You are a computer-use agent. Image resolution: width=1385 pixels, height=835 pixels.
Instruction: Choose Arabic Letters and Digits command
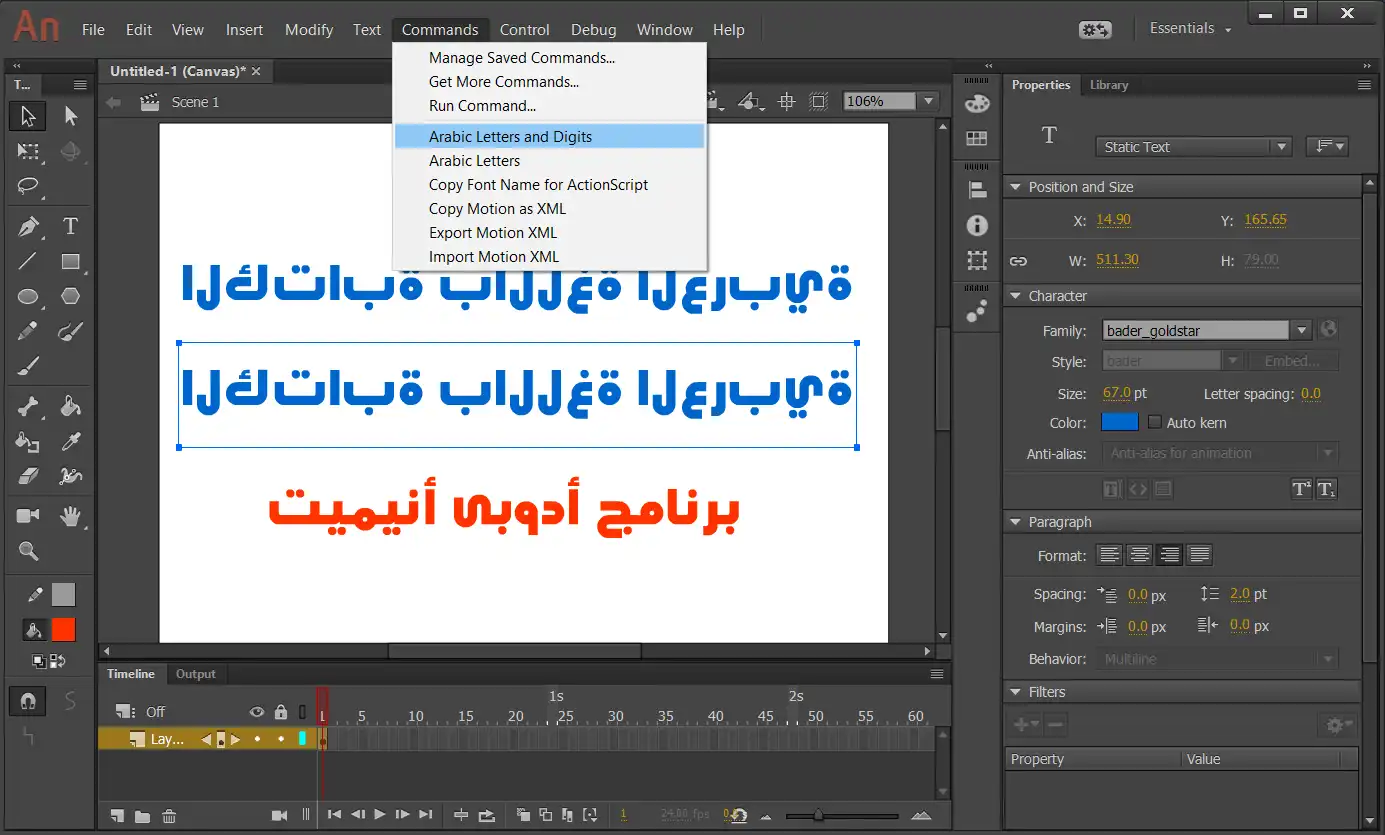point(550,137)
